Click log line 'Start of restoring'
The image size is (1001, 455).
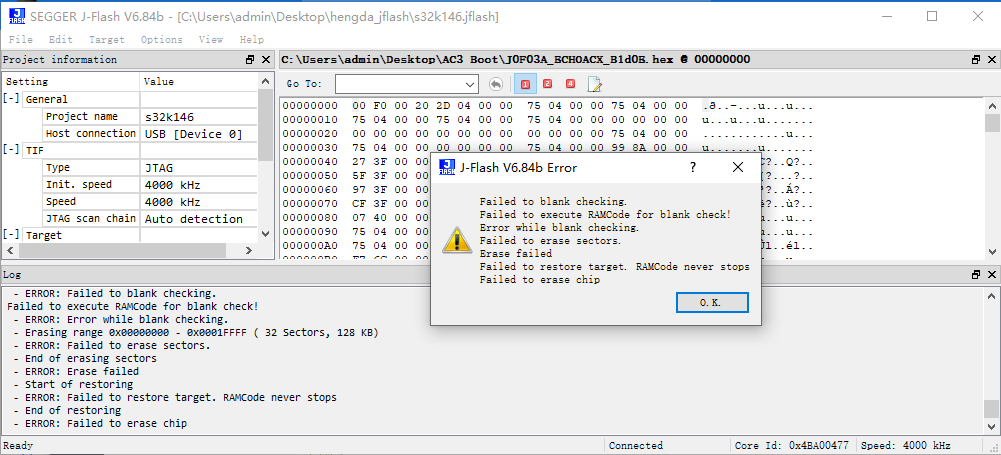point(73,384)
